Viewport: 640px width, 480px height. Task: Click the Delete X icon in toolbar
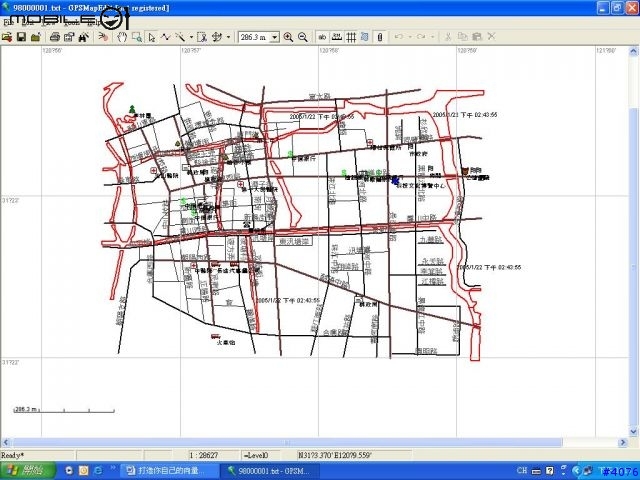point(491,37)
